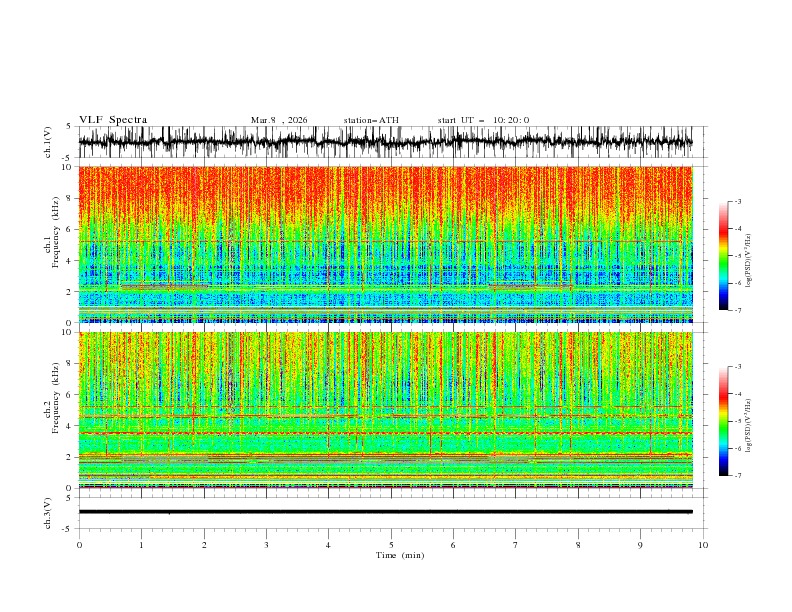
Task: Click the time-axis tick label "6"
Action: [454, 545]
